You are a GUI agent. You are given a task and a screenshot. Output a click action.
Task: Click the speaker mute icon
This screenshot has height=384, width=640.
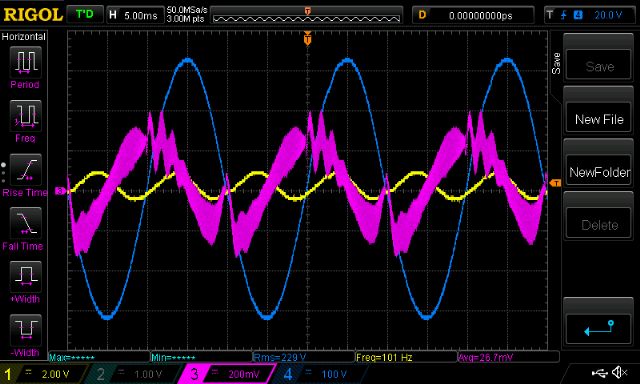[620, 373]
